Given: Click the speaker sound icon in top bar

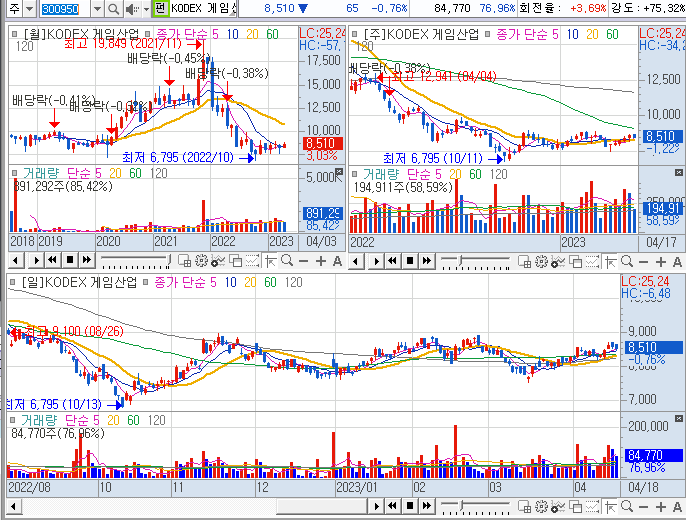Looking at the screenshot, I should pos(131,8).
